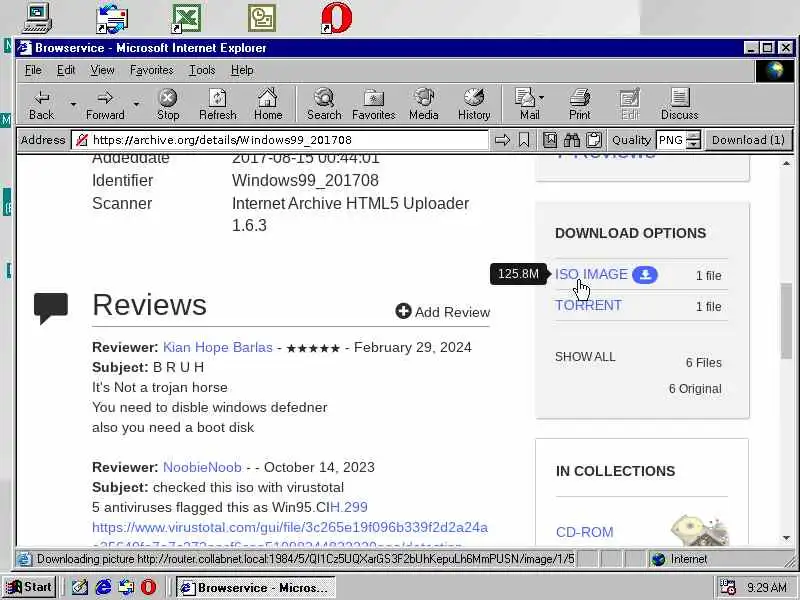Open the Excel desktop shortcut
800x600 pixels.
coord(186,18)
